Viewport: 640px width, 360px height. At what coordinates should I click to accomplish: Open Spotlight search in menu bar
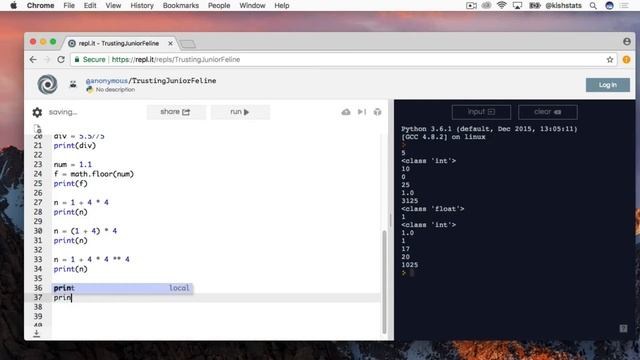pyautogui.click(x=593, y=6)
